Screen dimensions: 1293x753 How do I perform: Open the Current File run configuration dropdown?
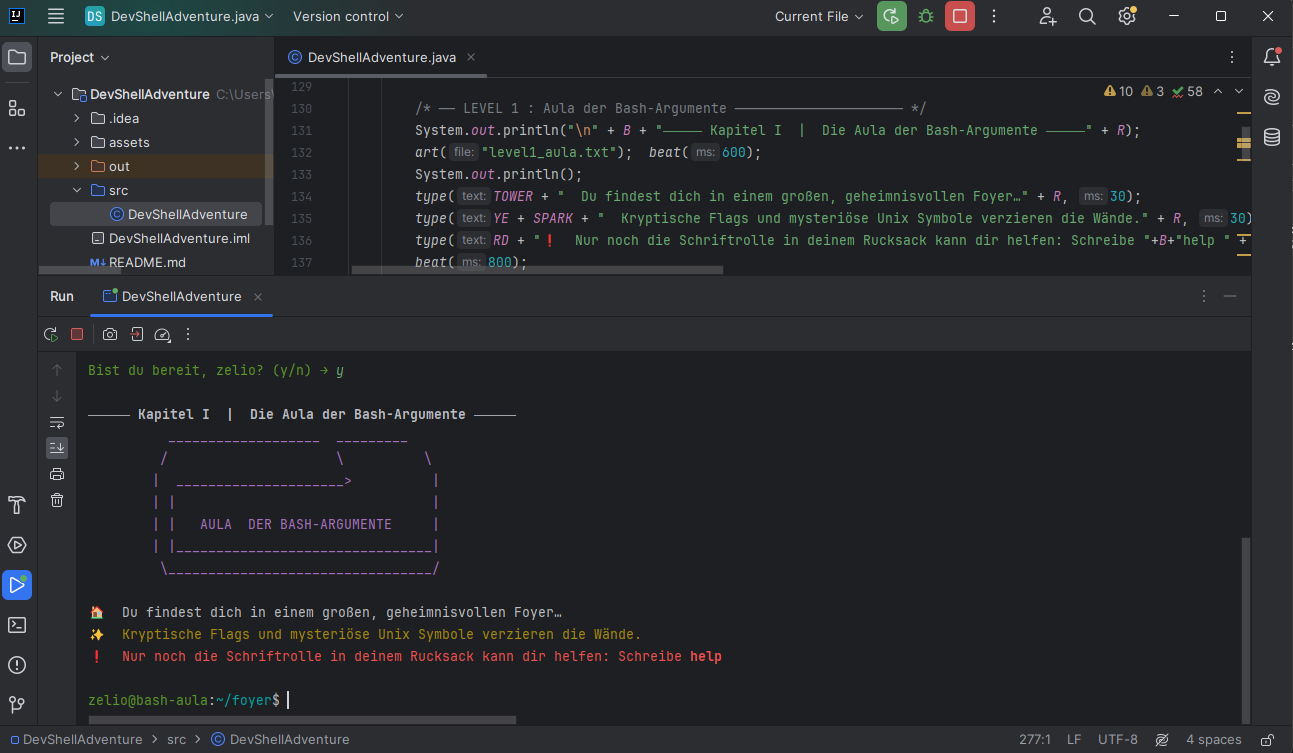point(817,16)
